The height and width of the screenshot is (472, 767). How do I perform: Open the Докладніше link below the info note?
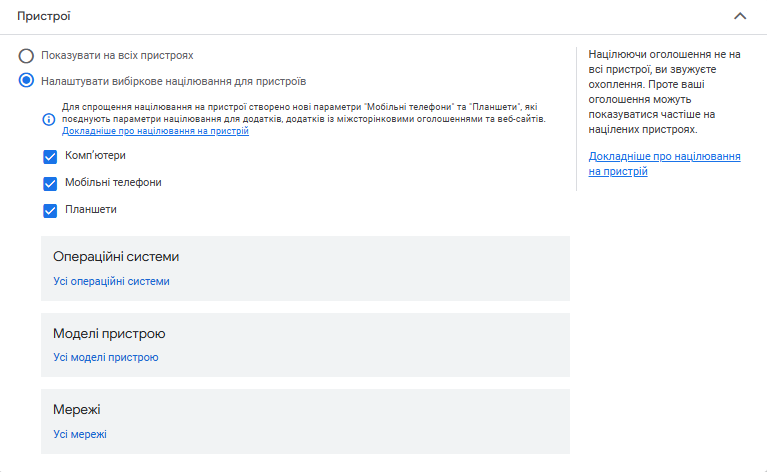click(x=155, y=131)
